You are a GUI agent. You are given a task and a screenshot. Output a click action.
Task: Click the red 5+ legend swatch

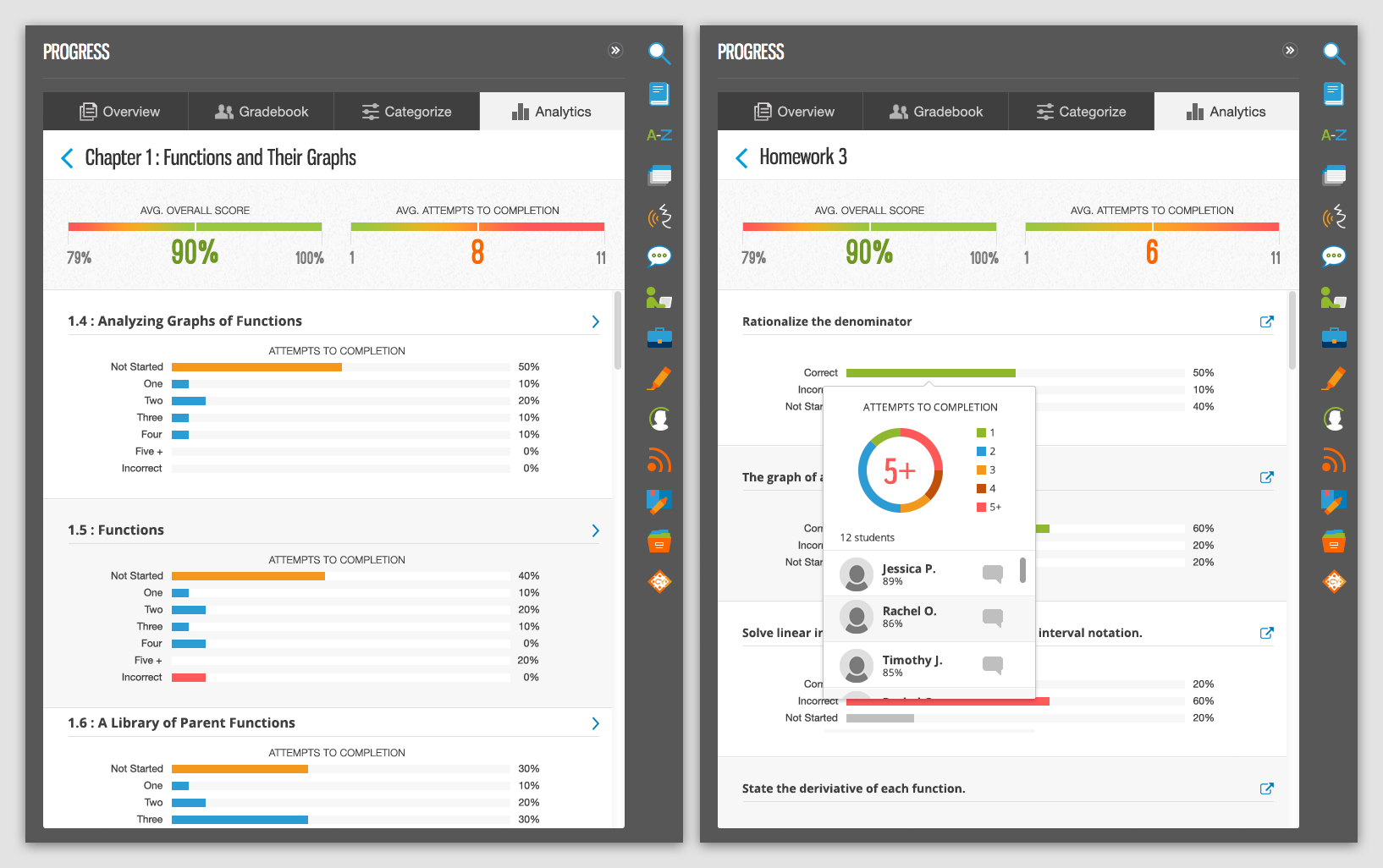pyautogui.click(x=981, y=507)
